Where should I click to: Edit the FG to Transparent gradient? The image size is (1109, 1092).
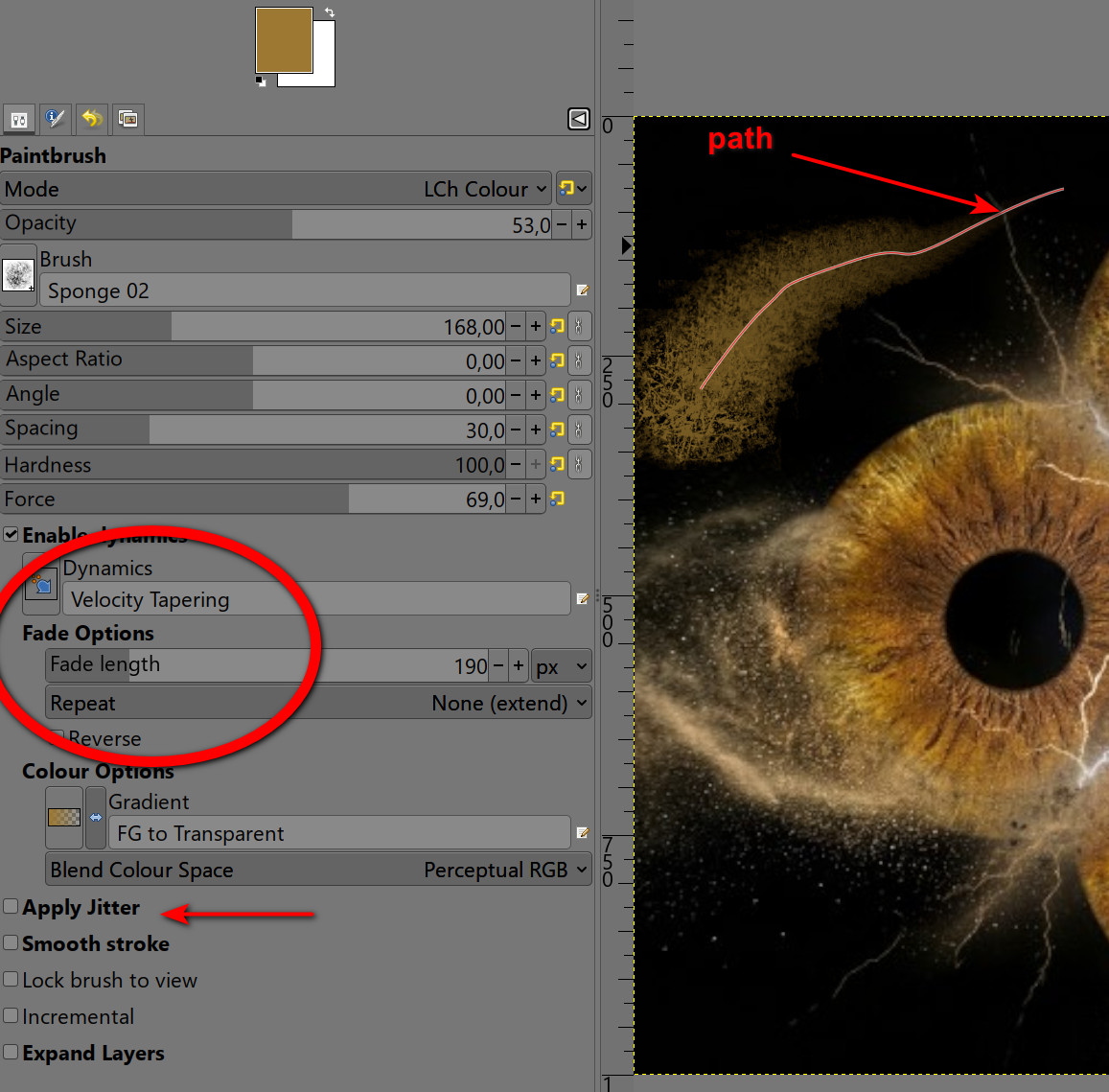pos(582,833)
